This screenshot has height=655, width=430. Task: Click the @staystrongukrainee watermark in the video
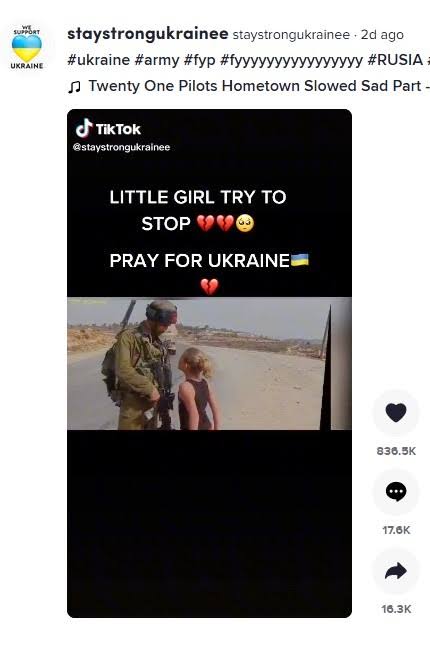[121, 147]
